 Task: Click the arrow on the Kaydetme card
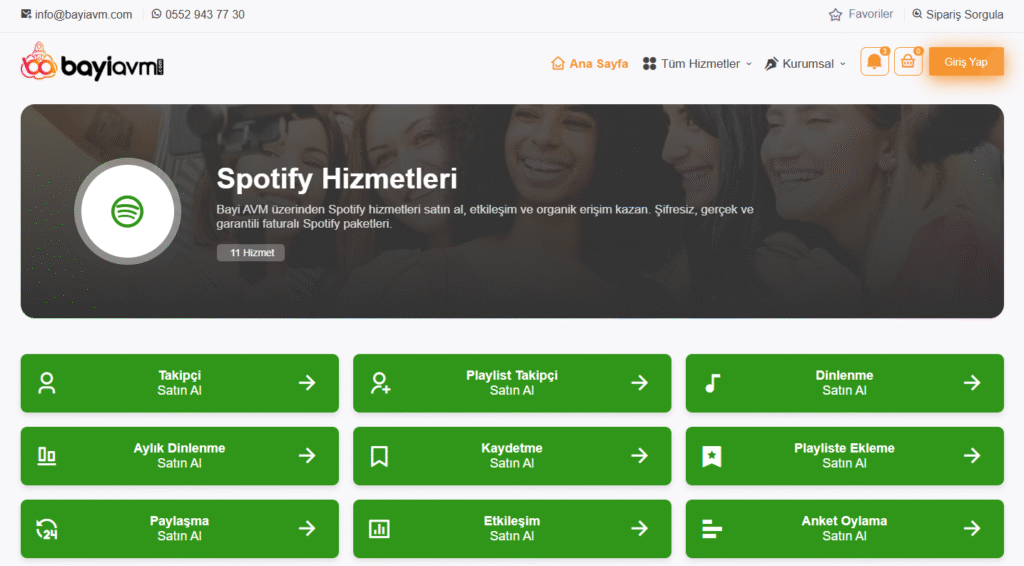639,456
